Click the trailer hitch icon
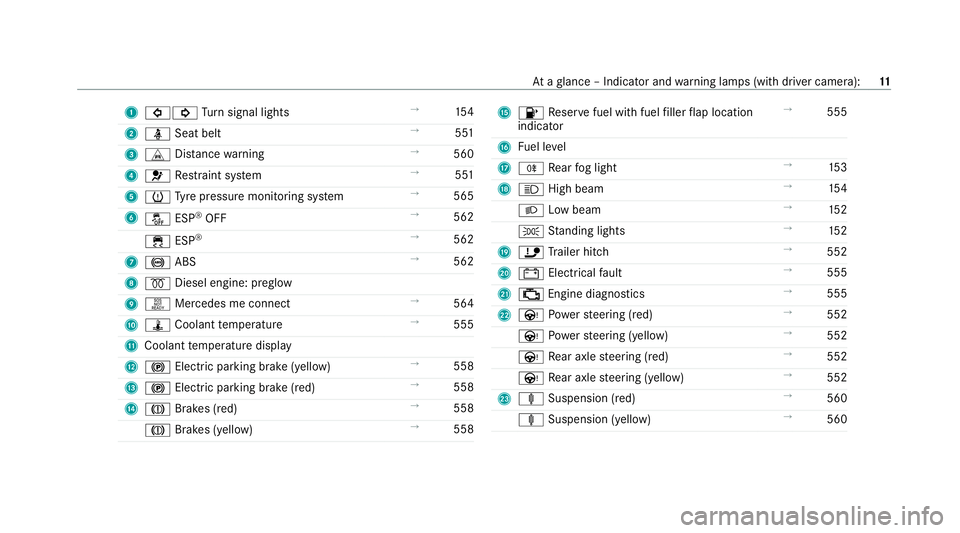The image size is (960, 533). tap(531, 252)
